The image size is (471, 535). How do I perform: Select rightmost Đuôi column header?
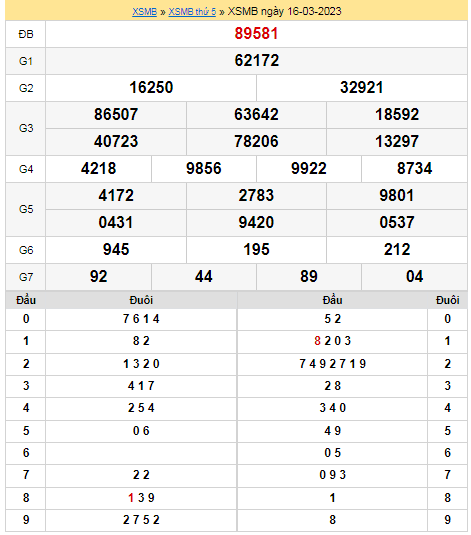point(447,300)
